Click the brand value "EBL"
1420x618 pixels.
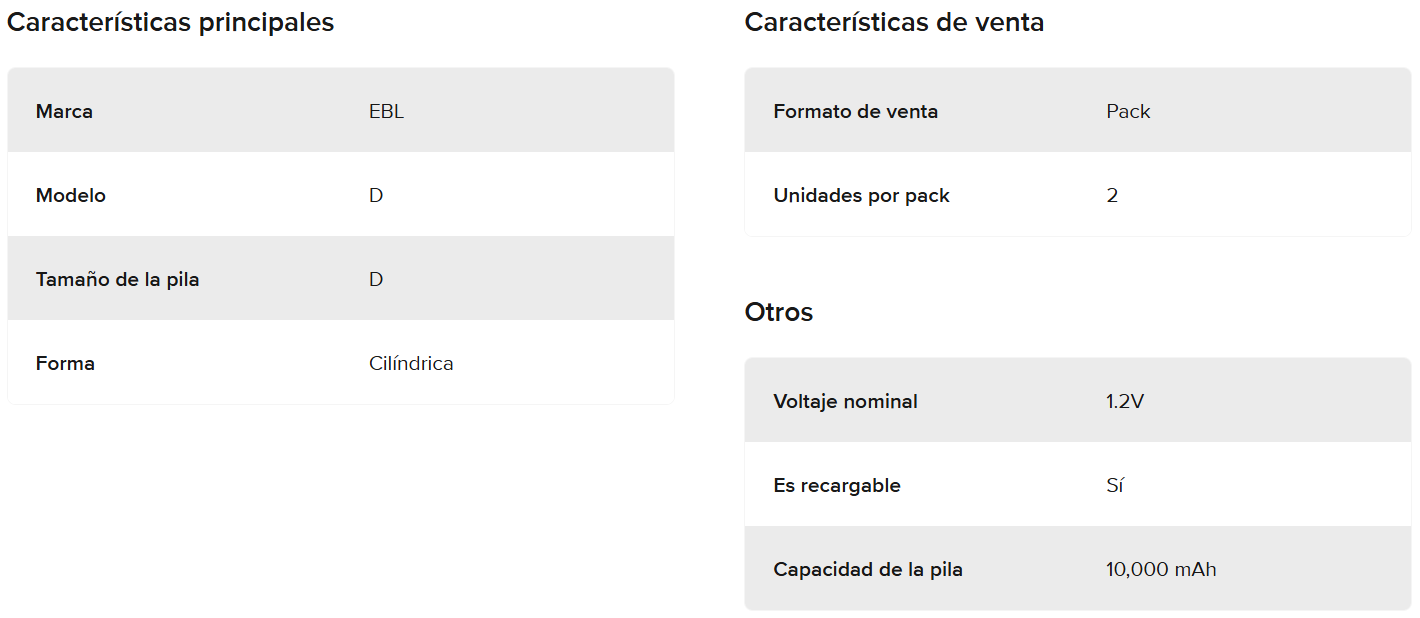(x=386, y=111)
